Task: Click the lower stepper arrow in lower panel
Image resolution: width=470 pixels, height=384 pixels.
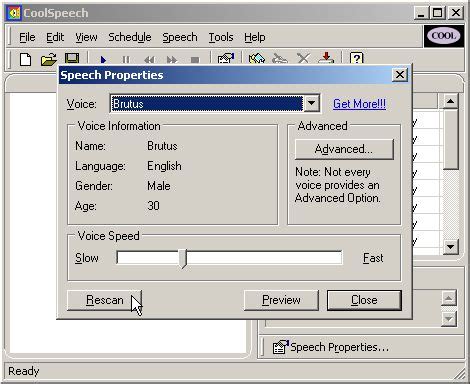Action: (449, 319)
